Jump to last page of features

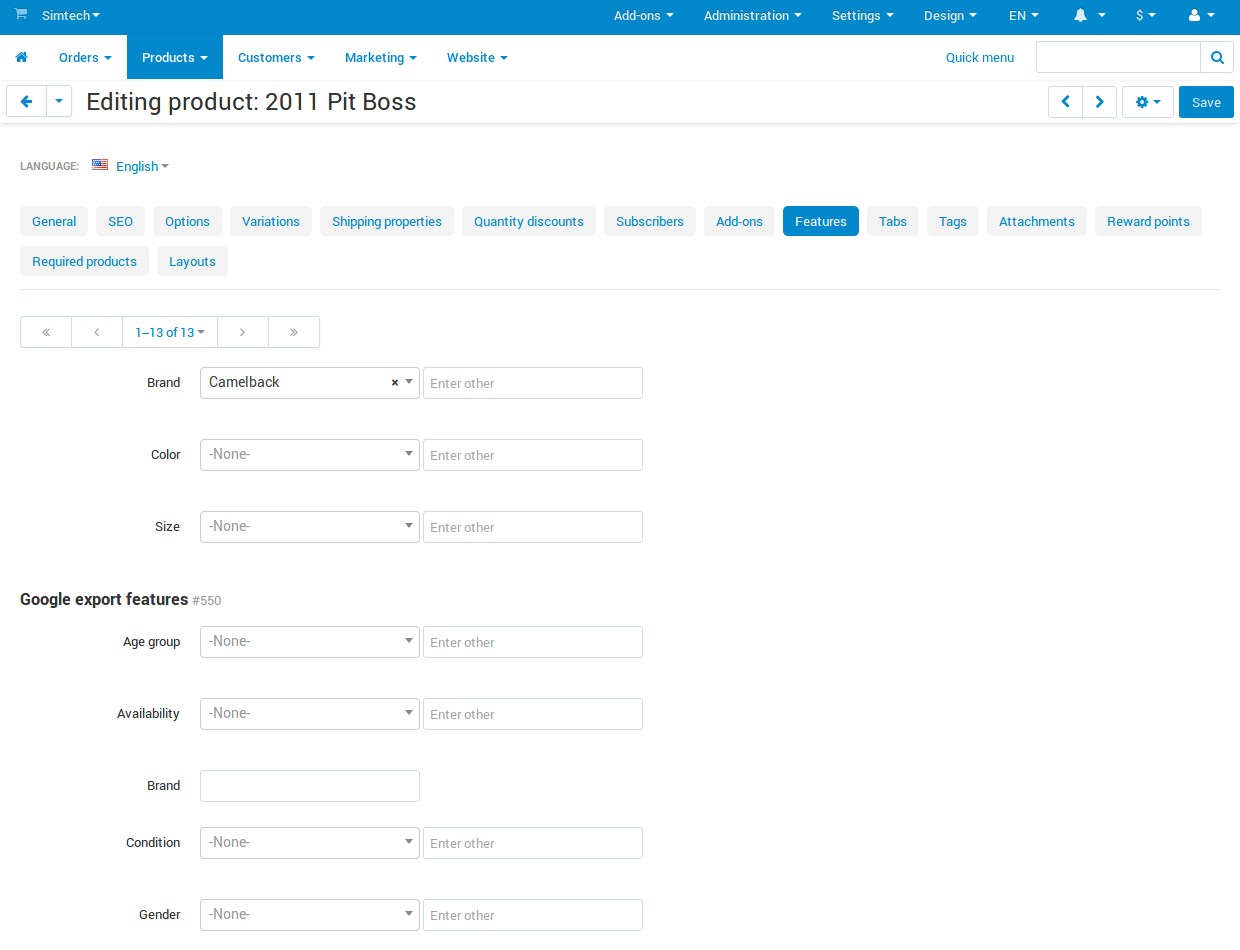pos(294,332)
